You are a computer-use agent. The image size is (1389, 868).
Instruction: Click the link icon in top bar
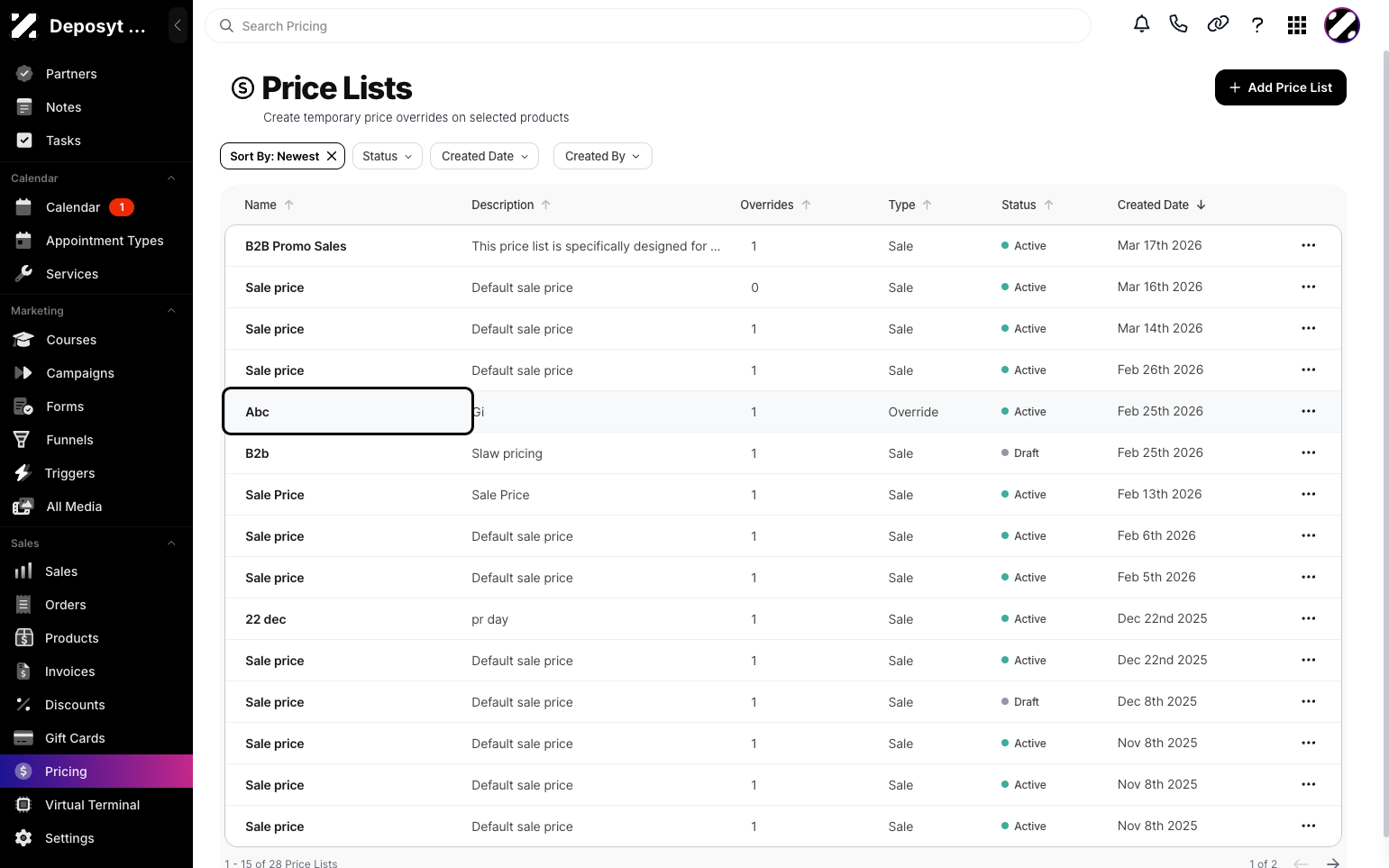tap(1218, 24)
